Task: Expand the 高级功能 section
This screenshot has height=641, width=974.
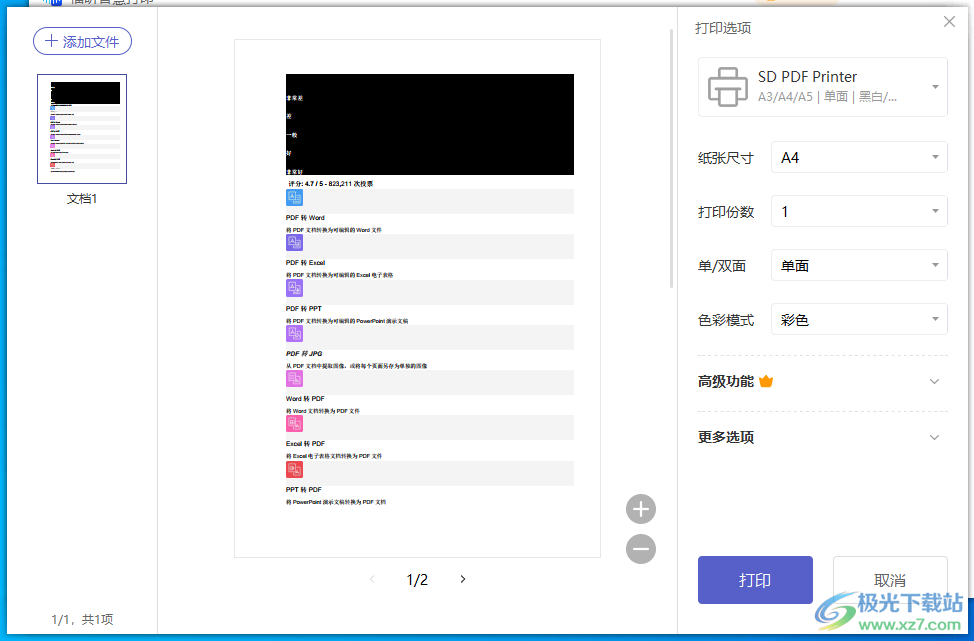Action: coord(822,381)
